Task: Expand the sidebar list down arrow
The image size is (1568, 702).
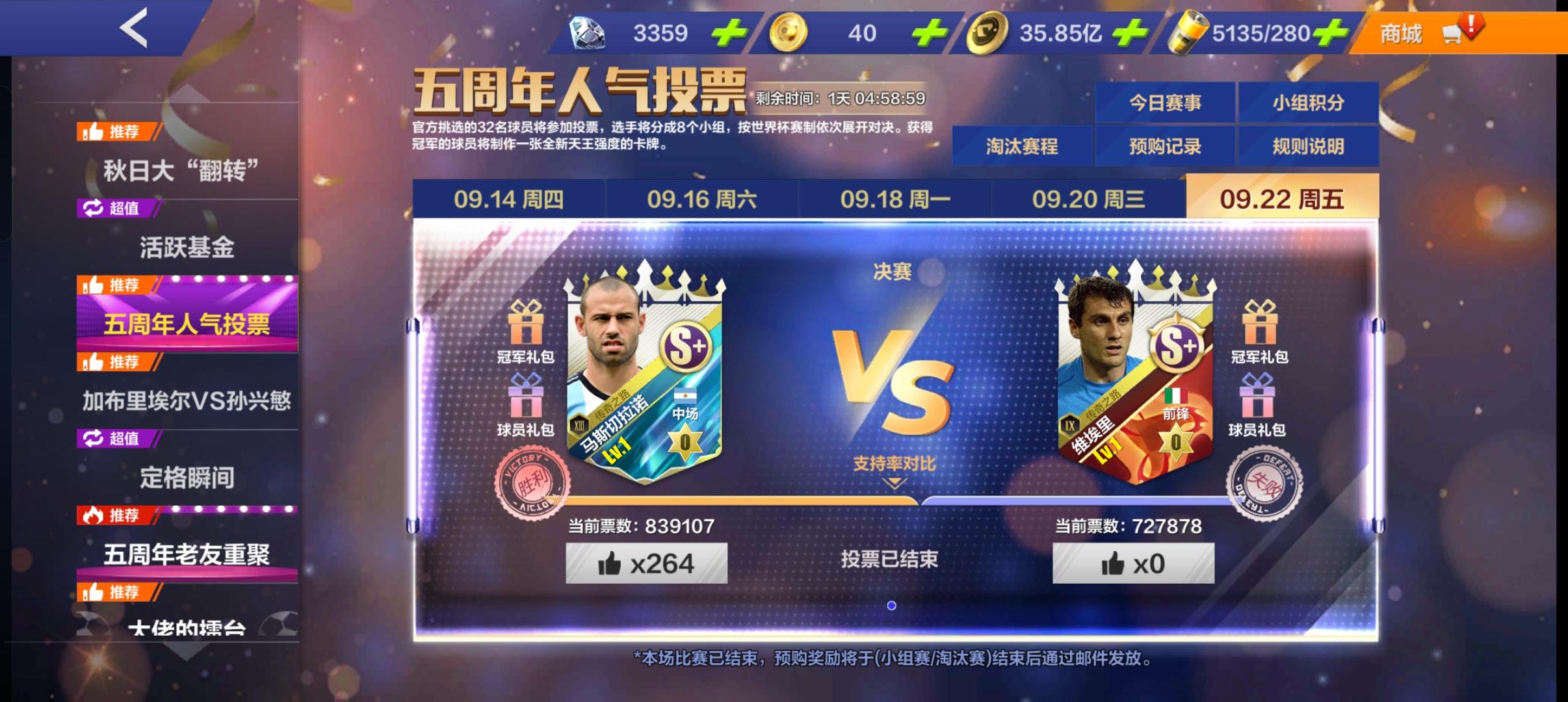Action: pos(186,652)
